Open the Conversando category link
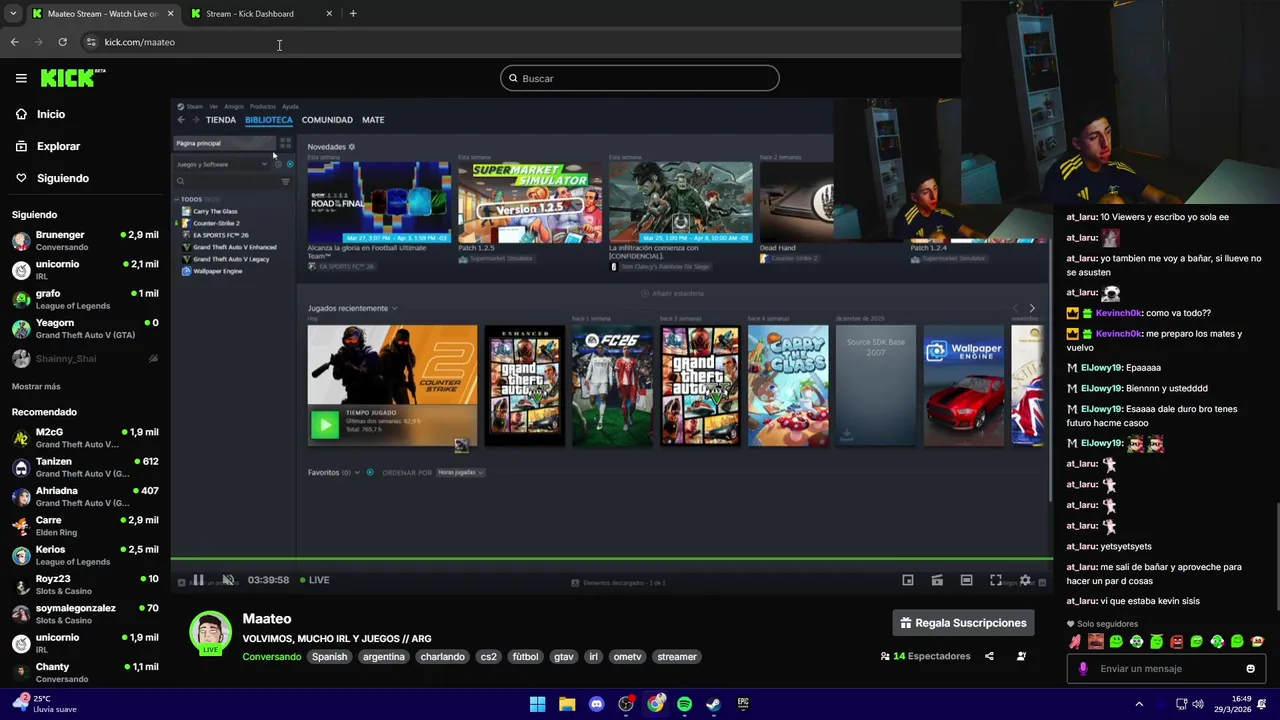 [271, 657]
